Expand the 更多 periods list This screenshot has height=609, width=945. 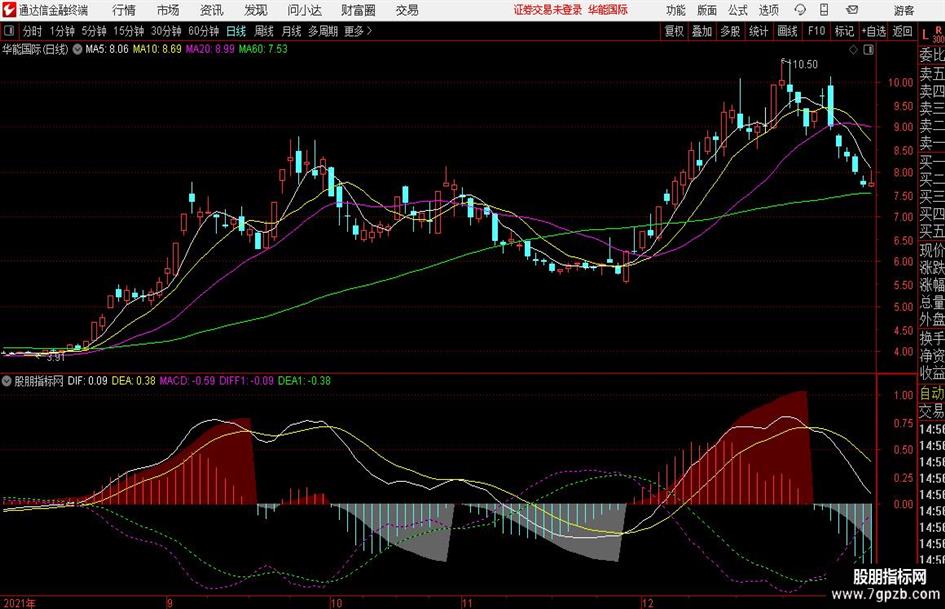coord(358,31)
